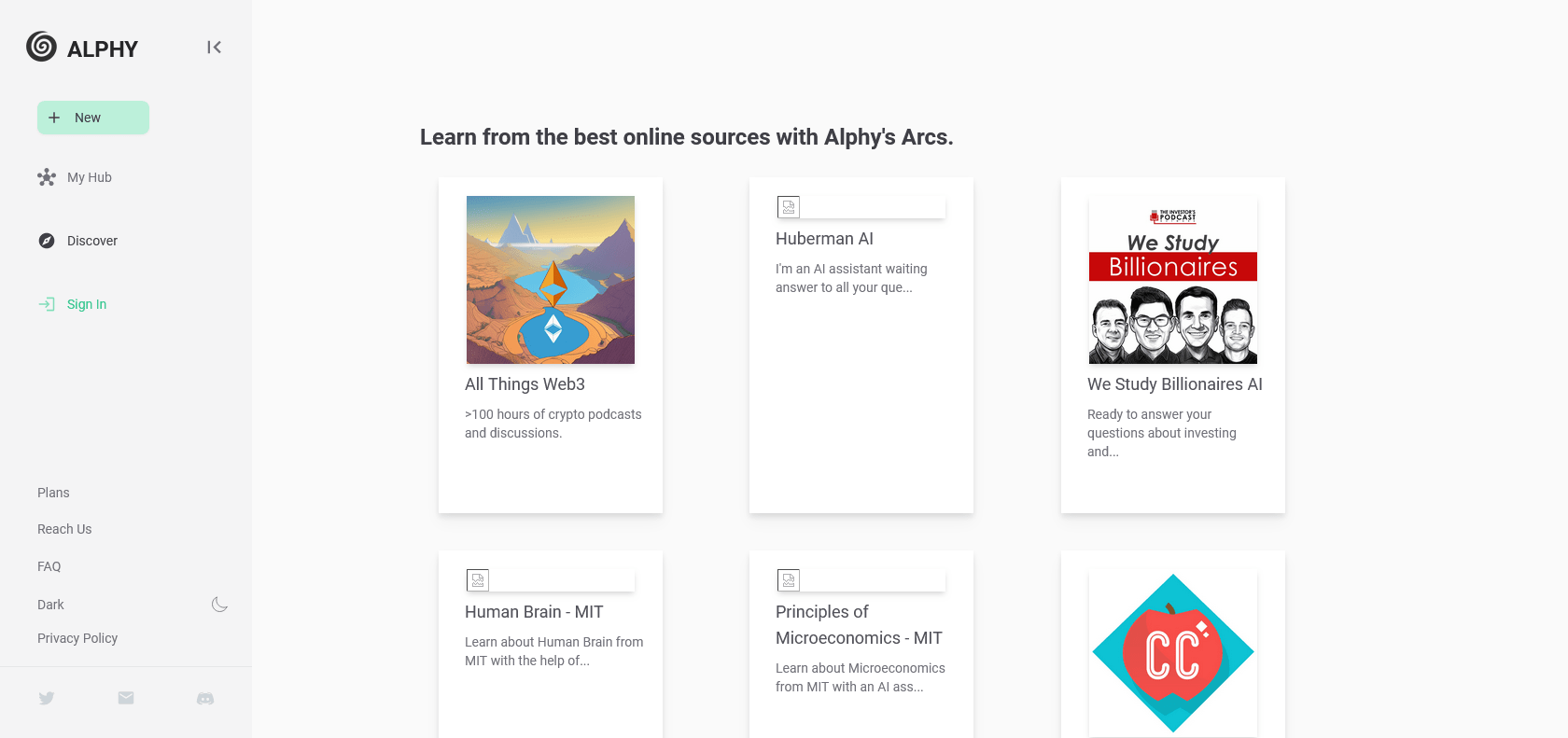Screen dimensions: 1568x738
Task: Go to the Discover menu item
Action: click(x=92, y=241)
